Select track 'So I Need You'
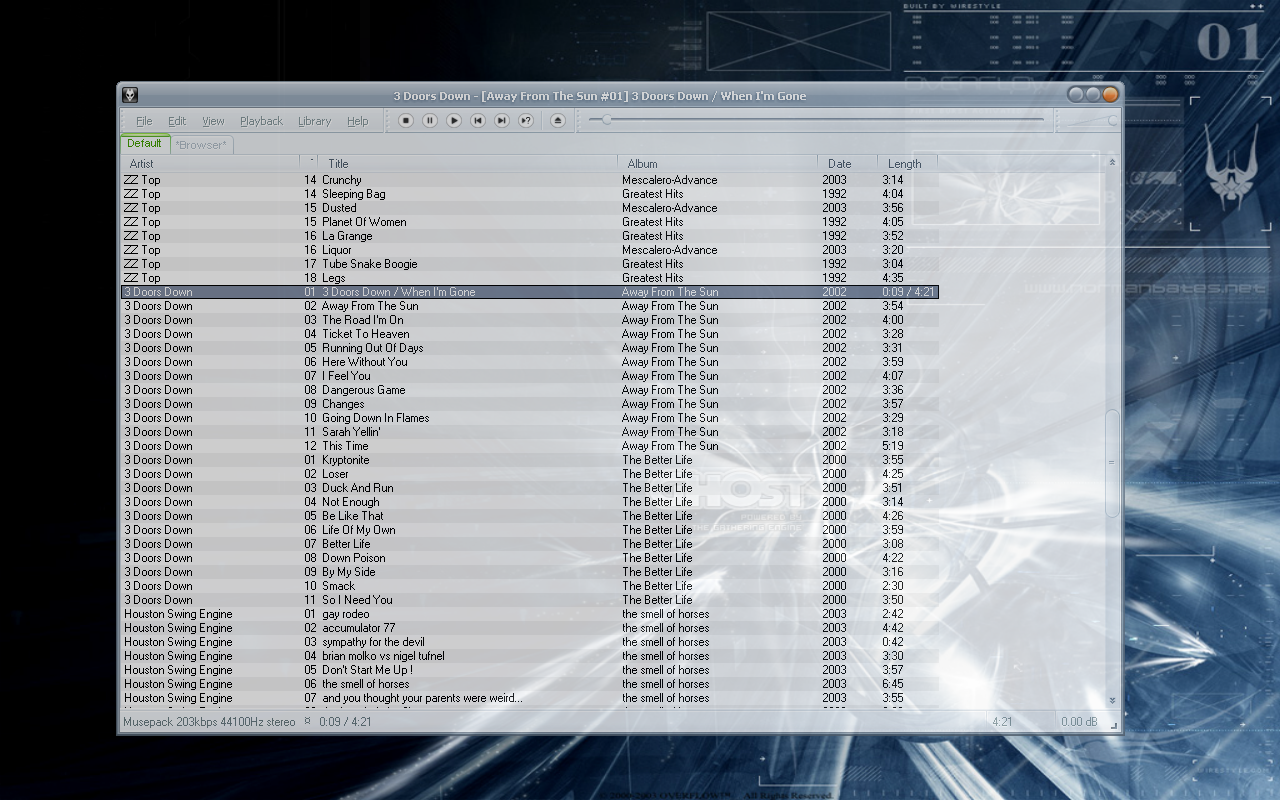Image resolution: width=1280 pixels, height=800 pixels. click(x=529, y=600)
